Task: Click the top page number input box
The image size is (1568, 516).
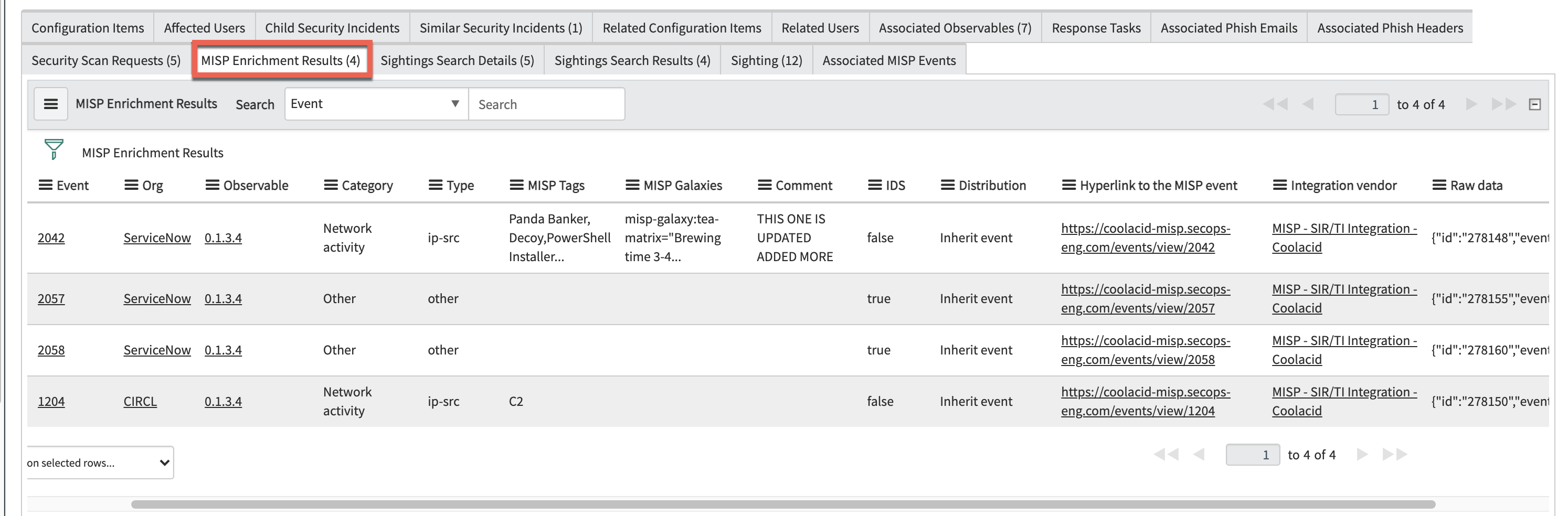Action: coord(1362,104)
